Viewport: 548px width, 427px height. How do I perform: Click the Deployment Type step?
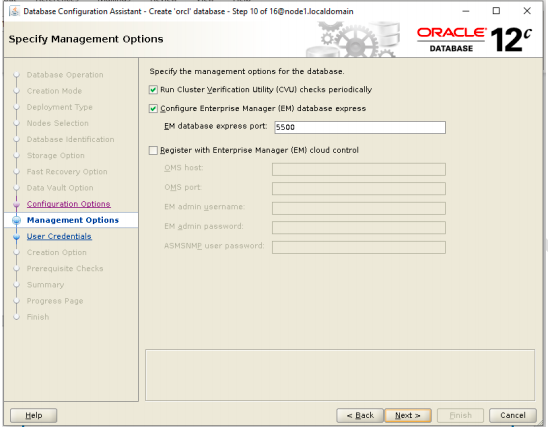(59, 107)
